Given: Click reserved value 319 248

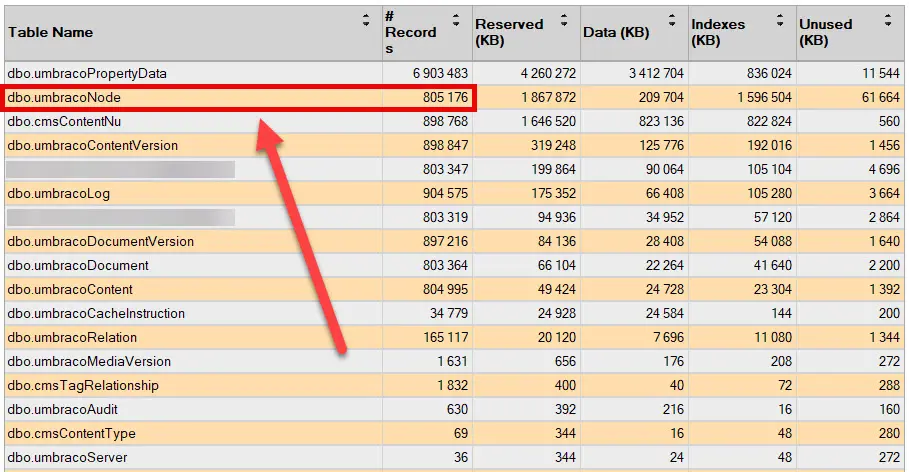Looking at the screenshot, I should tap(554, 146).
